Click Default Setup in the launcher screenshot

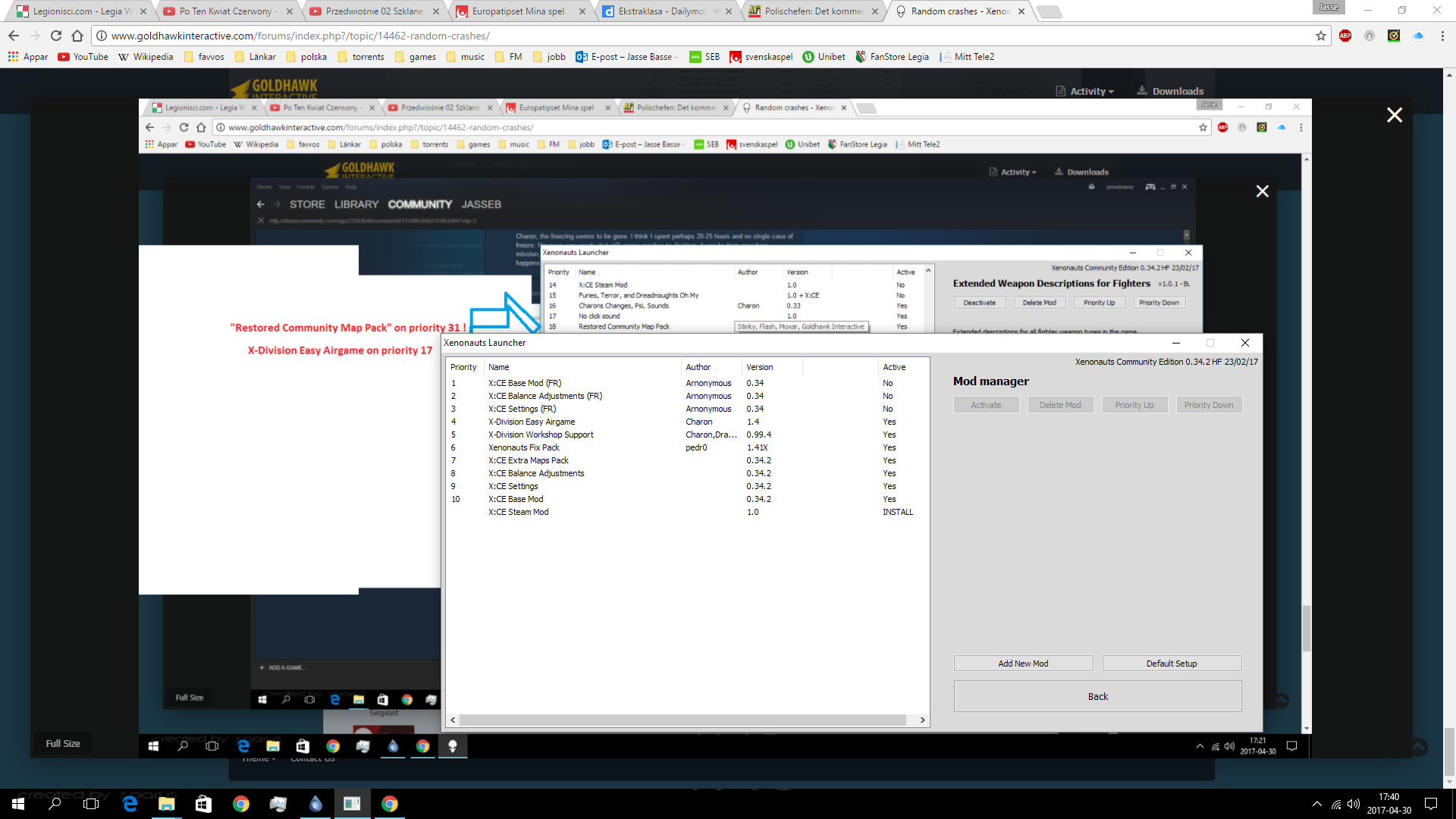tap(1172, 664)
